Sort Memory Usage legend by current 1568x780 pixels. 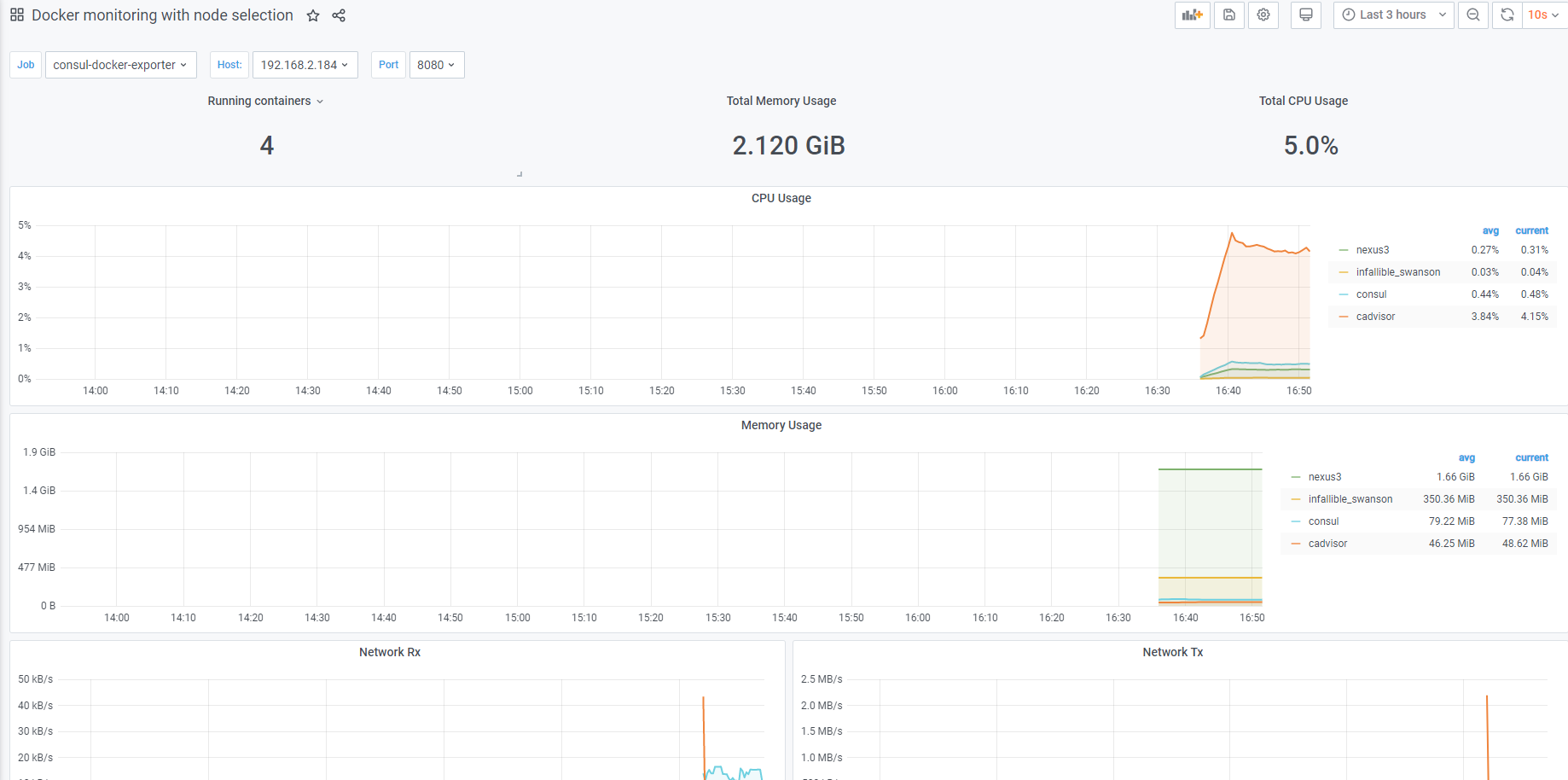tap(1532, 457)
